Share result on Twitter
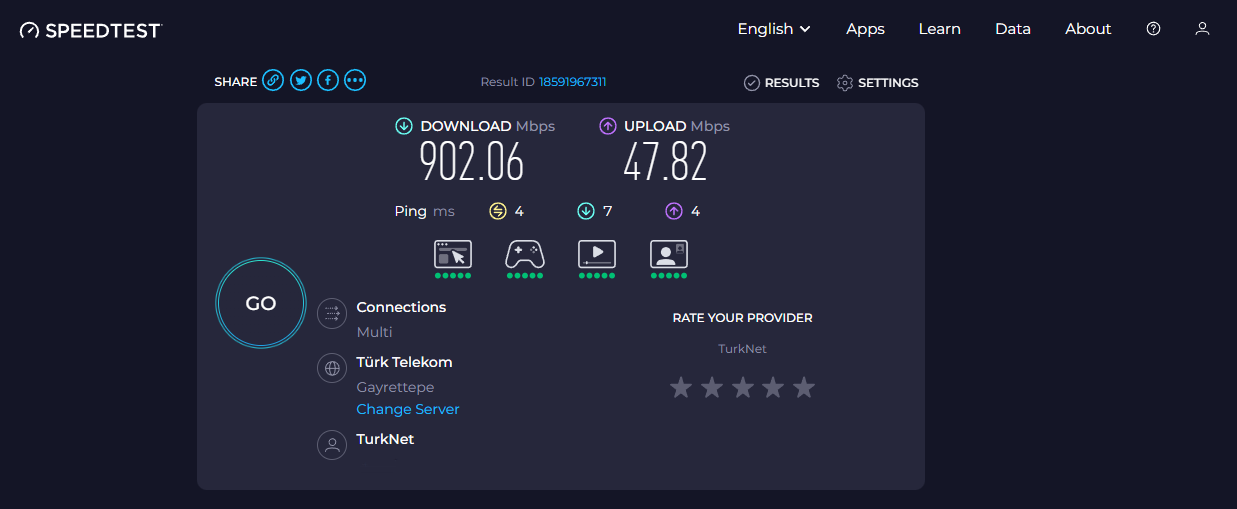 coord(300,81)
